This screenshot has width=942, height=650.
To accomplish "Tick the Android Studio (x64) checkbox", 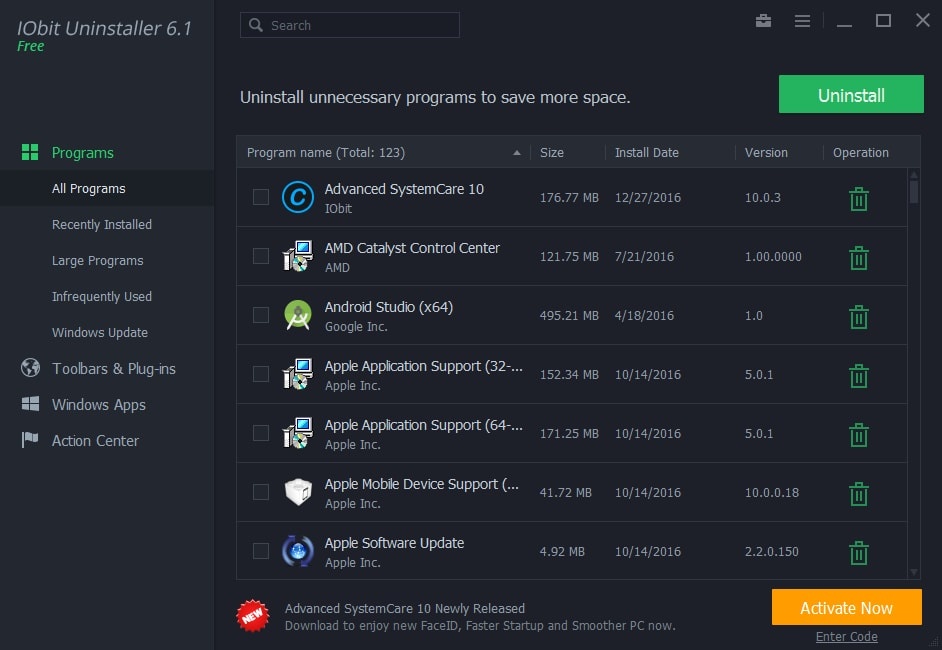I will [x=261, y=315].
